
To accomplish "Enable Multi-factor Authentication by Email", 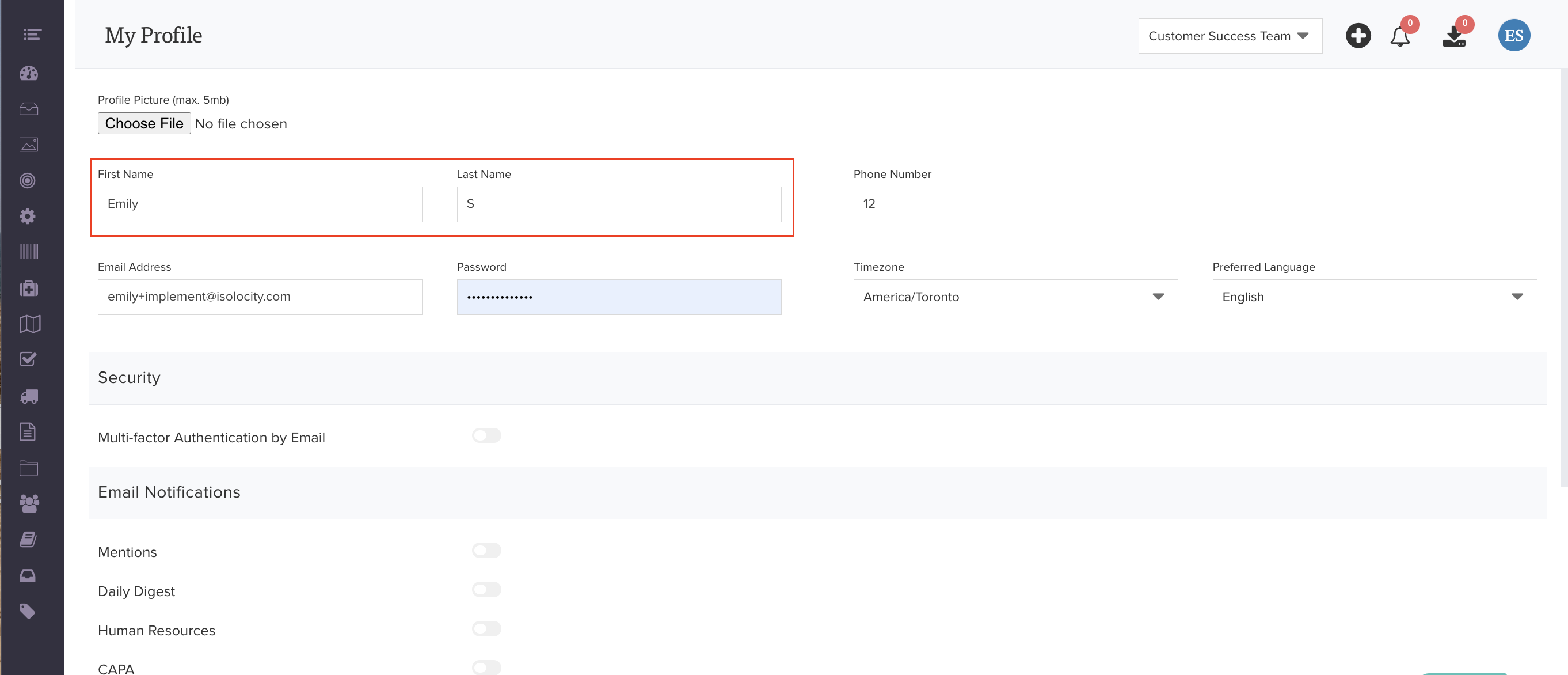I will (x=486, y=435).
